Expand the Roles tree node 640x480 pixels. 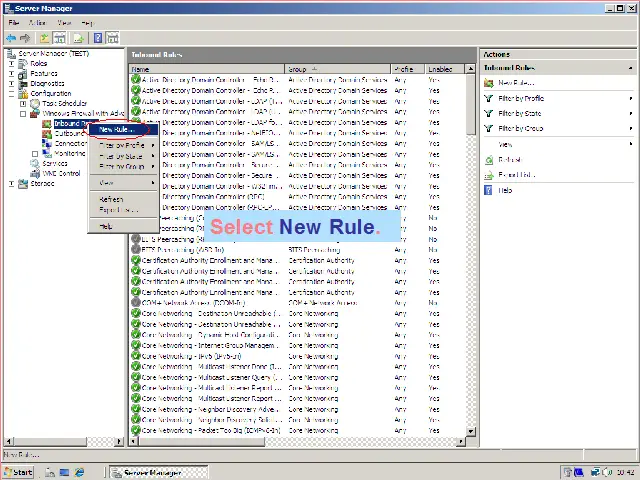[11, 64]
